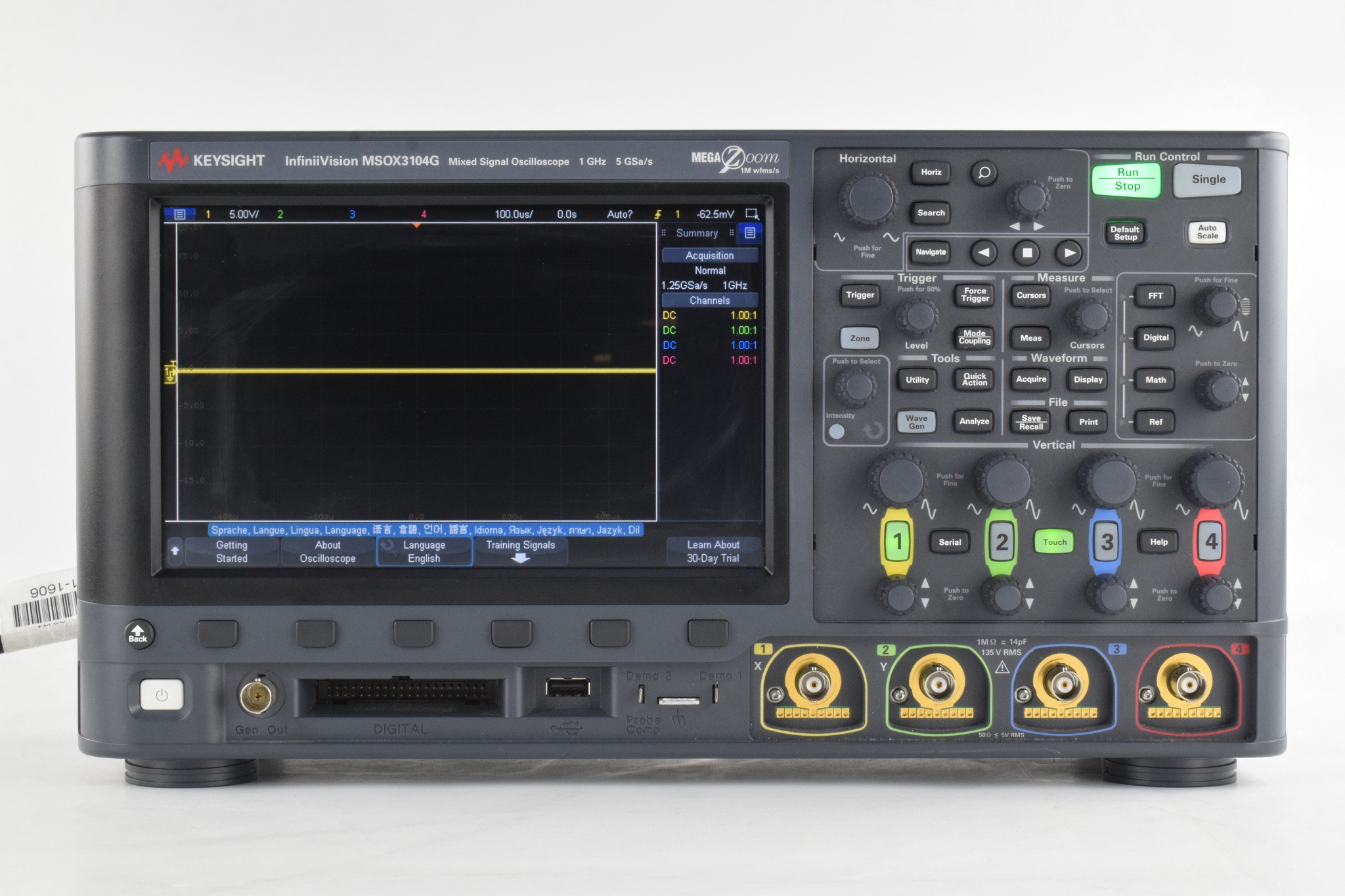Open the Auto? trigger mode field
Screen dimensions: 1345x896
coord(619,214)
